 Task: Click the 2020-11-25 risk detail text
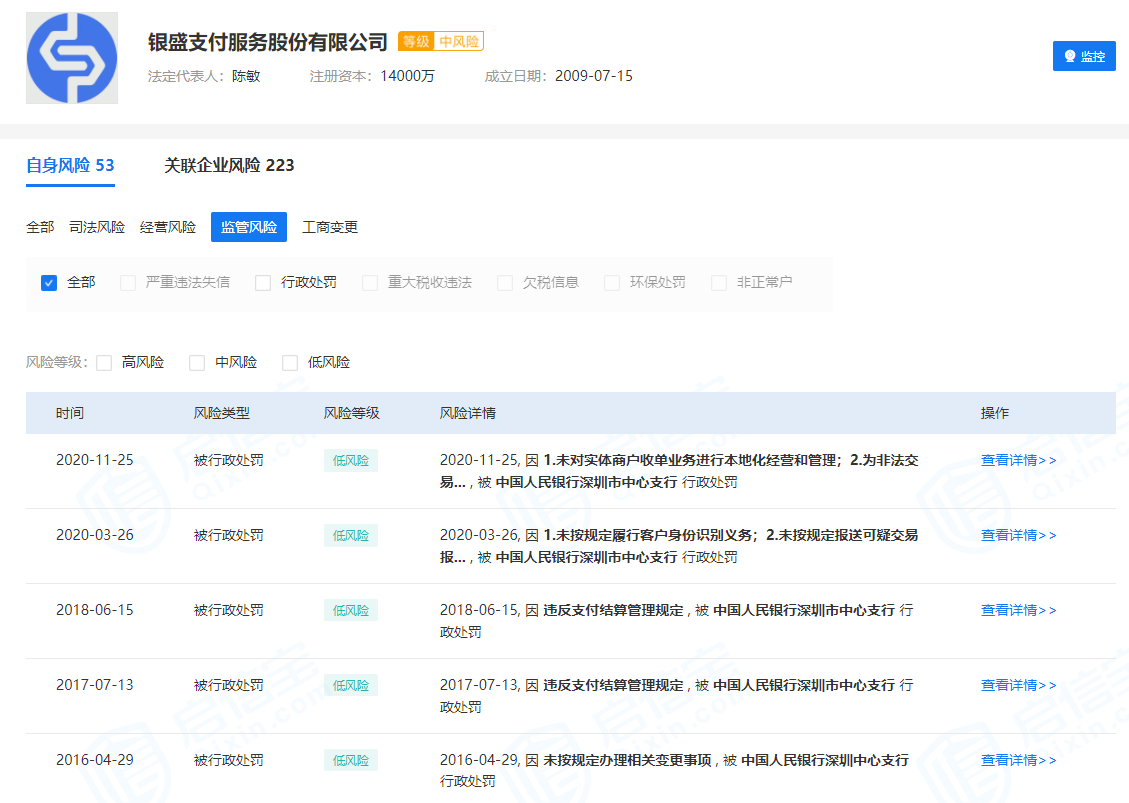(679, 471)
